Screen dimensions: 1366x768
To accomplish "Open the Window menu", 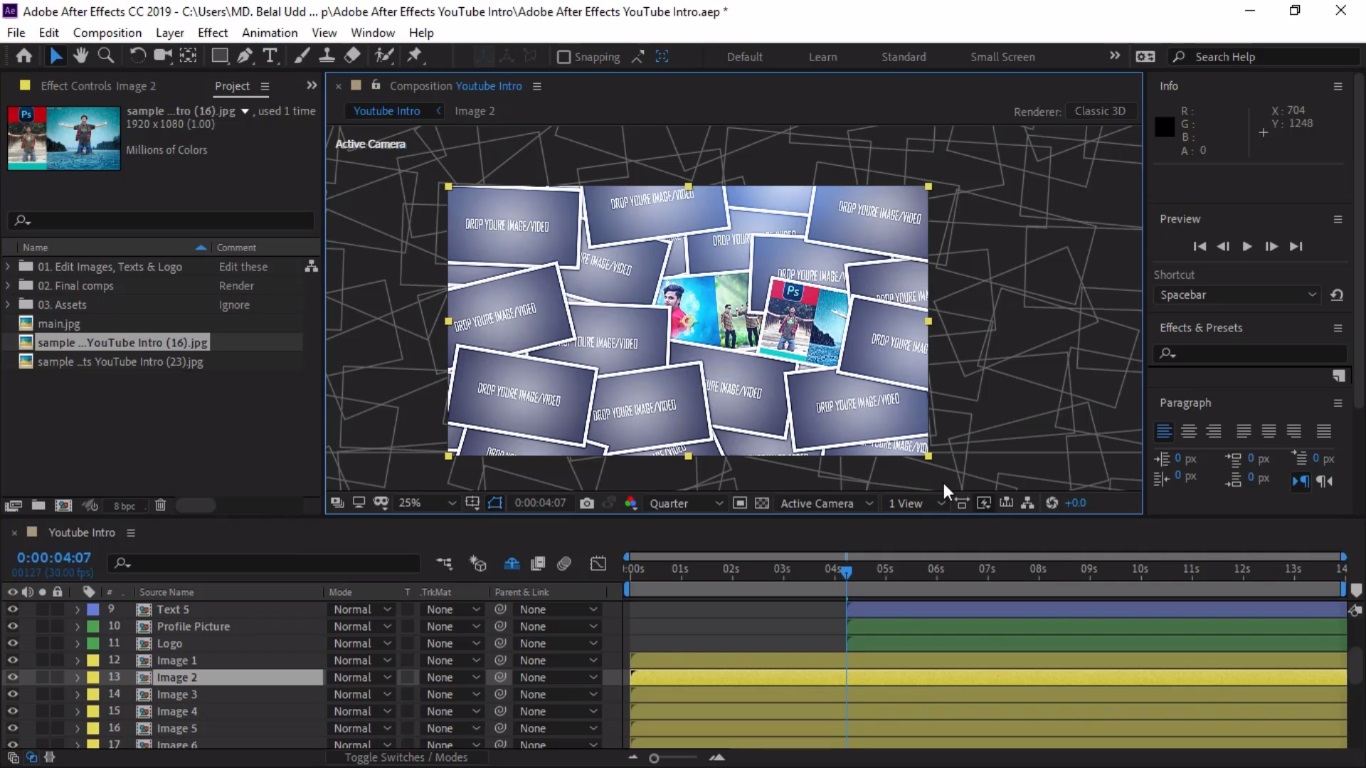I will pos(373,32).
